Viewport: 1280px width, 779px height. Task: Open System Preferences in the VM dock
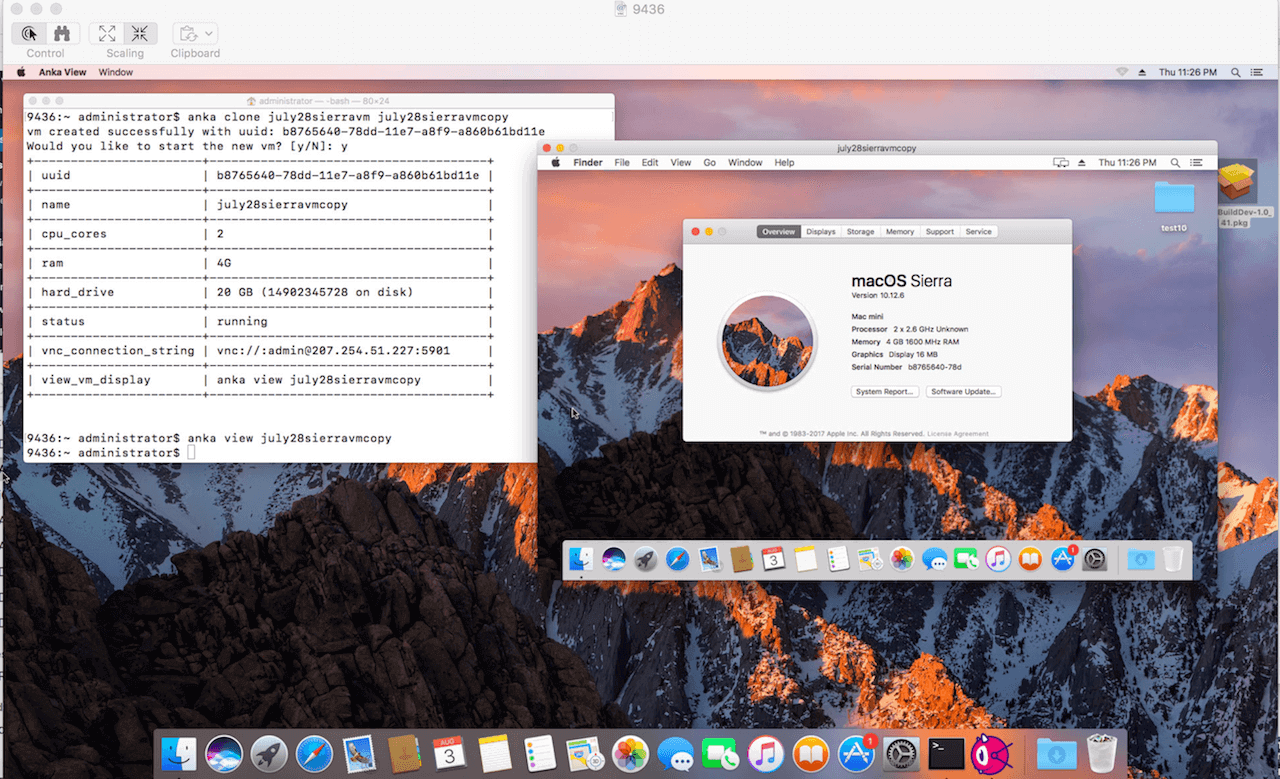(1095, 559)
